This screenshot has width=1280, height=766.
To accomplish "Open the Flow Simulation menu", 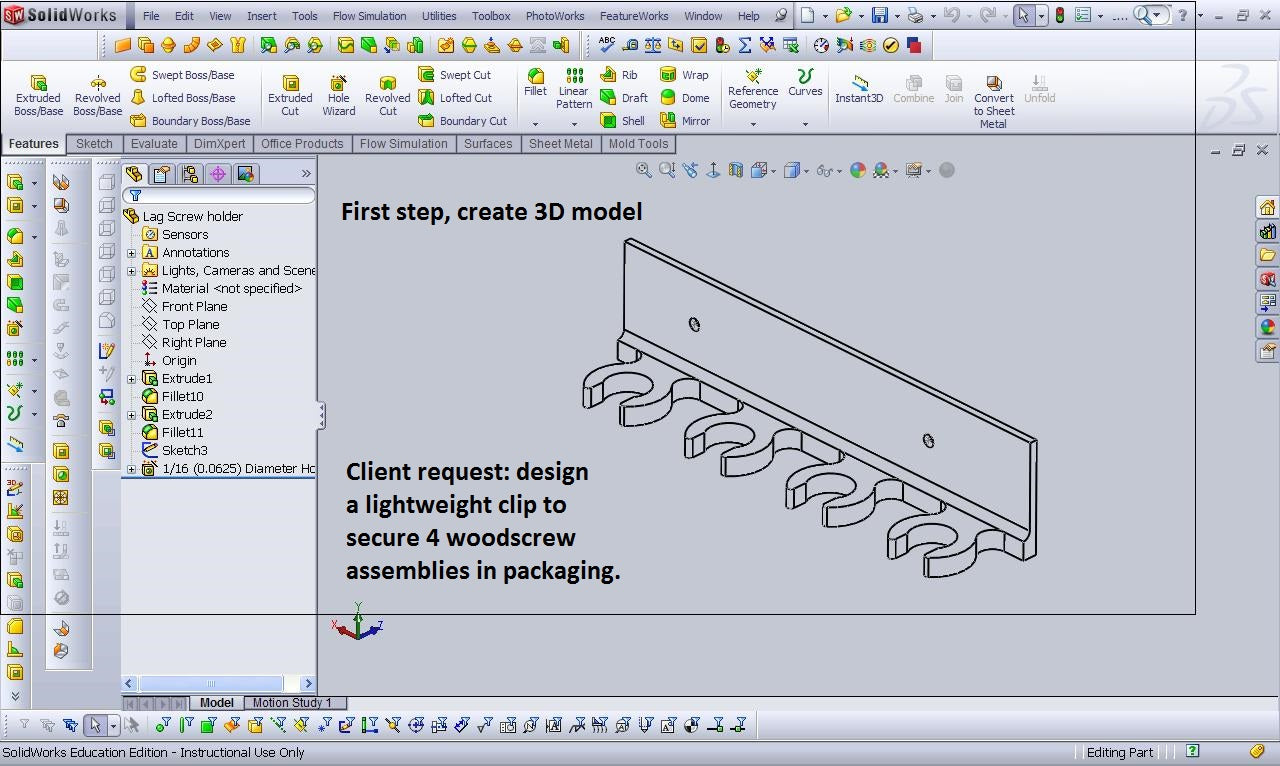I will pyautogui.click(x=369, y=16).
